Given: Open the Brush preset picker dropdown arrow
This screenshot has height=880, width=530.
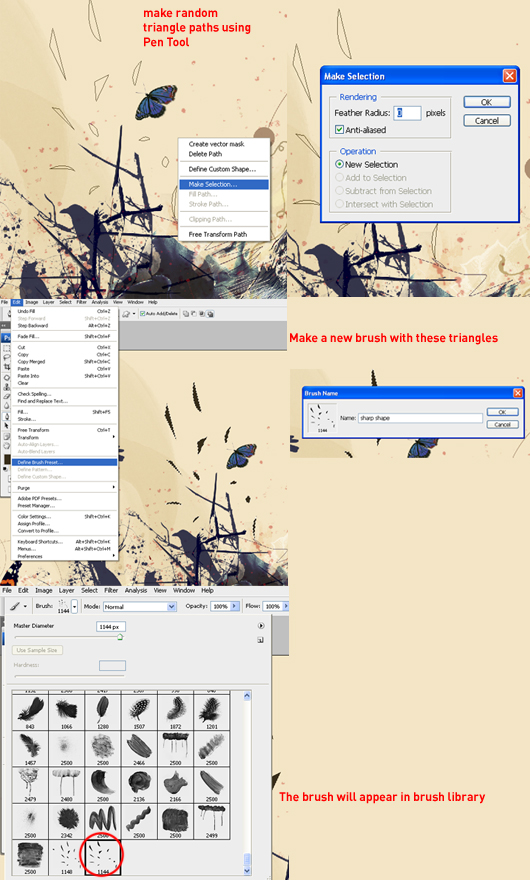Looking at the screenshot, I should coord(74,607).
